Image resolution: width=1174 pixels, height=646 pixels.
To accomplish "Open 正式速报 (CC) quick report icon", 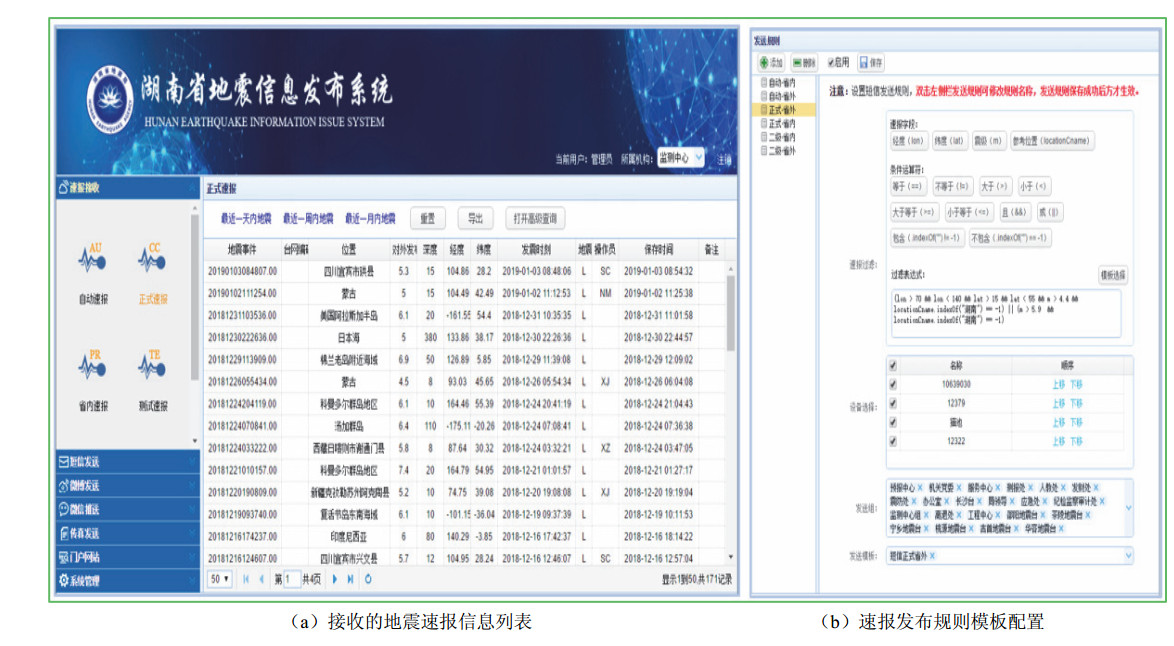I will click(x=153, y=259).
